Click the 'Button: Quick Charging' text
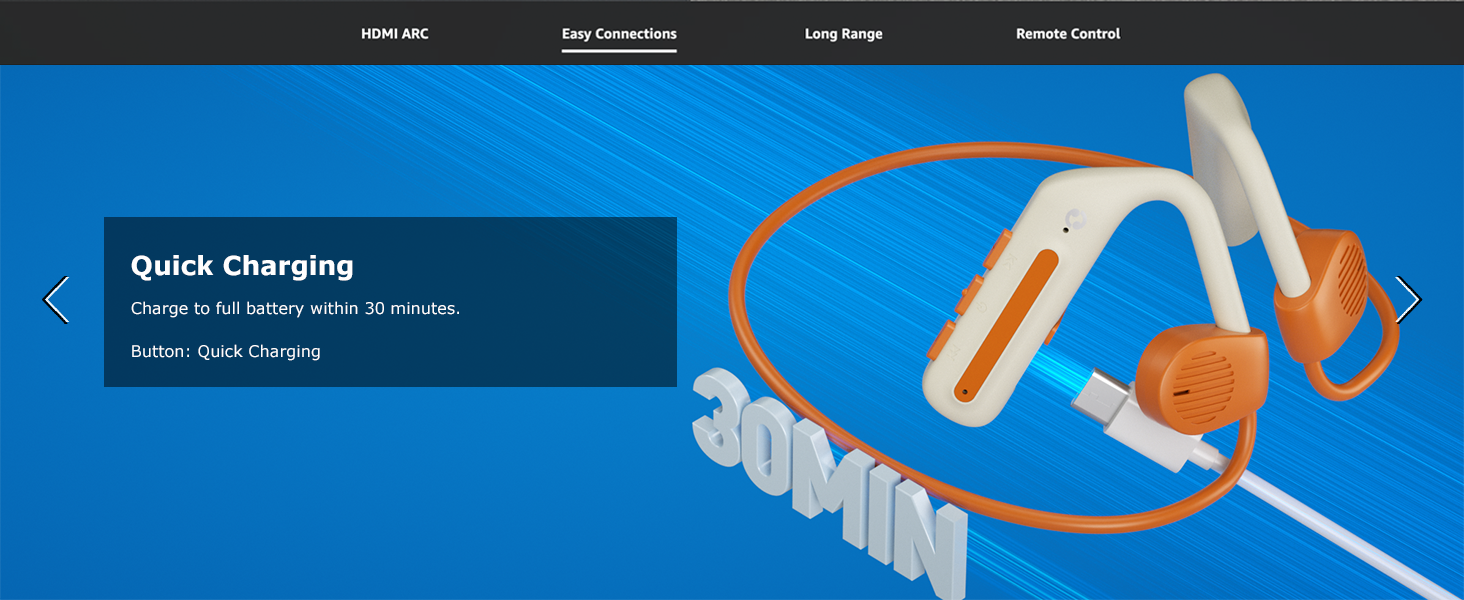The width and height of the screenshot is (1464, 600). tap(225, 352)
